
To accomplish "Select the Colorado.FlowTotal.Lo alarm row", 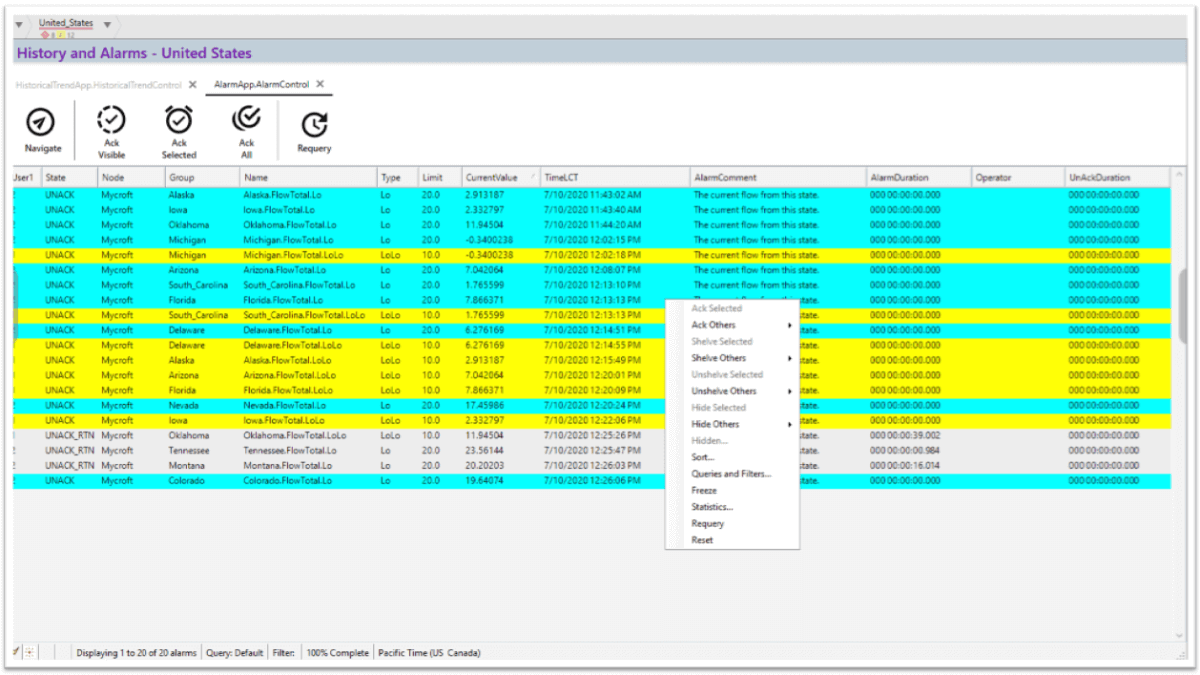I will pos(288,481).
